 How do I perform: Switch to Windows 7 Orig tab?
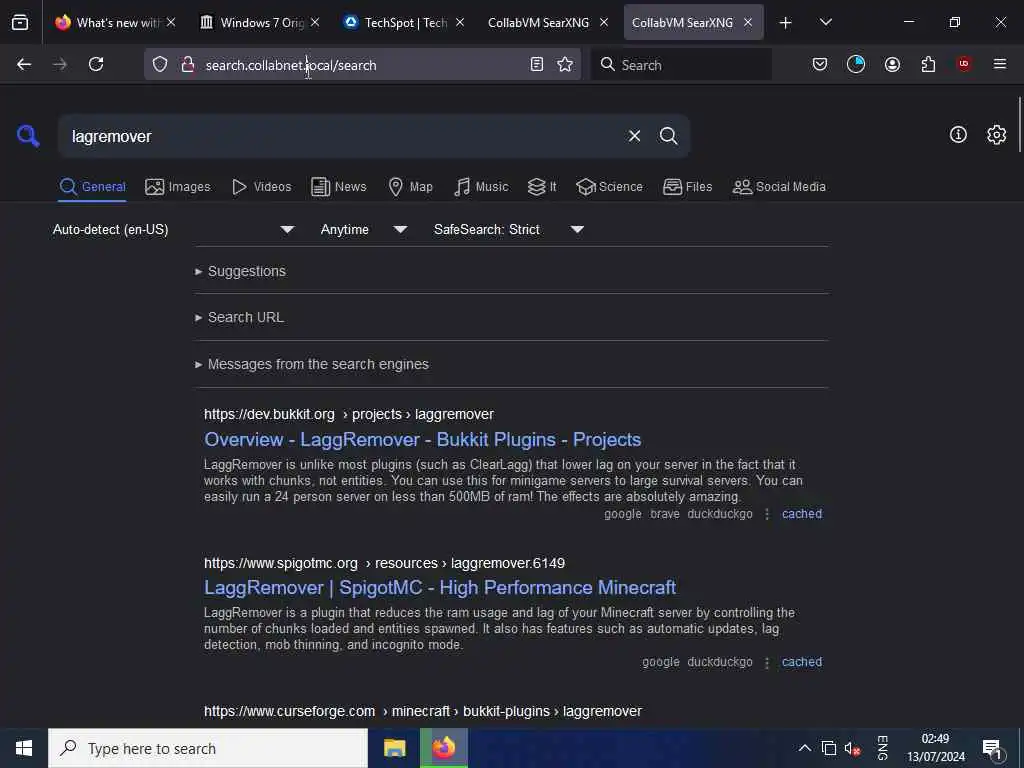point(261,23)
